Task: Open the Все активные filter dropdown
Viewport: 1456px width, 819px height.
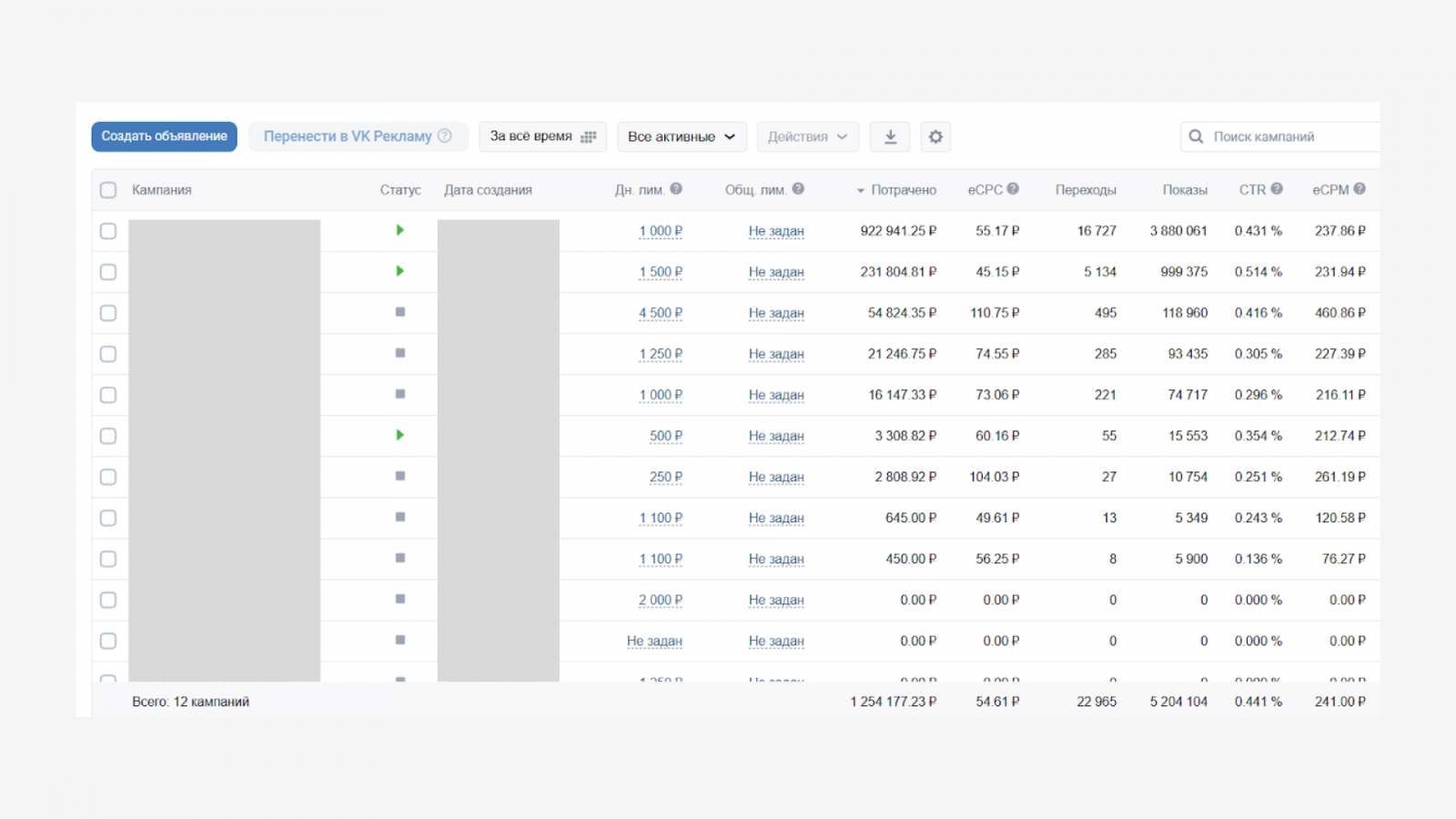Action: (x=682, y=136)
